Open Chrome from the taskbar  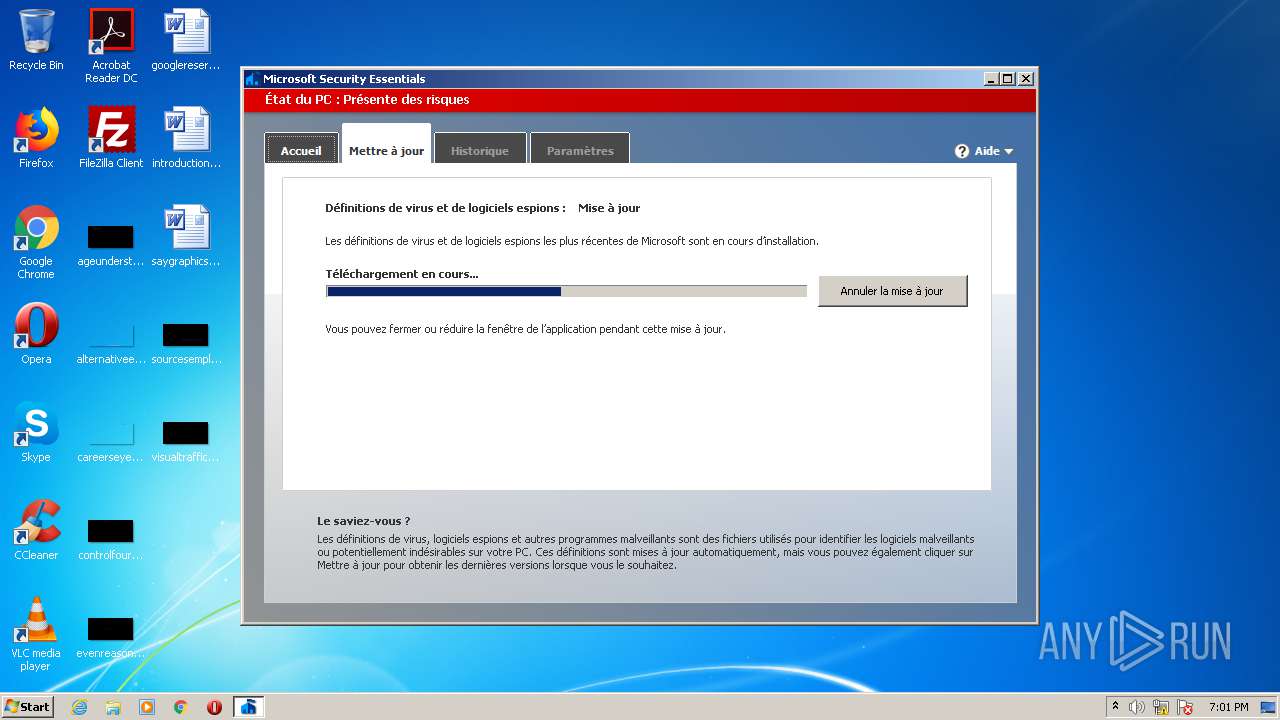click(180, 707)
